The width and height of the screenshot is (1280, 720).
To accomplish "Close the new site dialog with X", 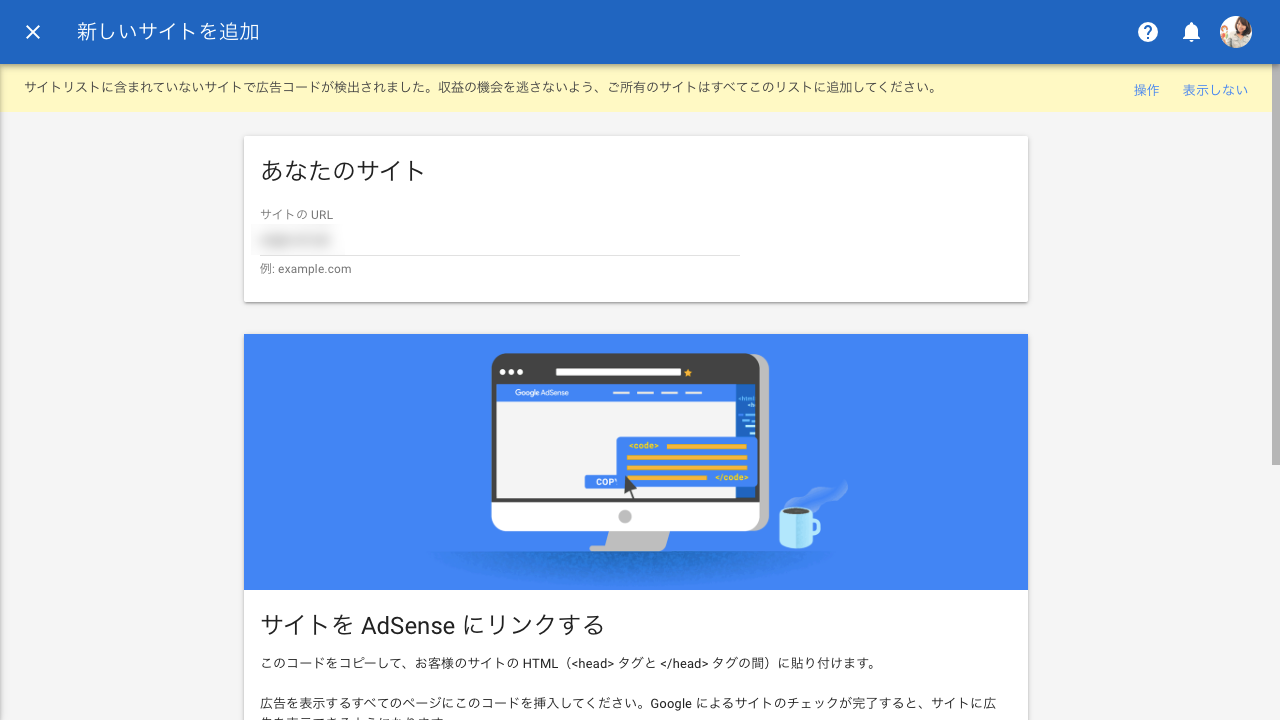I will click(x=33, y=32).
